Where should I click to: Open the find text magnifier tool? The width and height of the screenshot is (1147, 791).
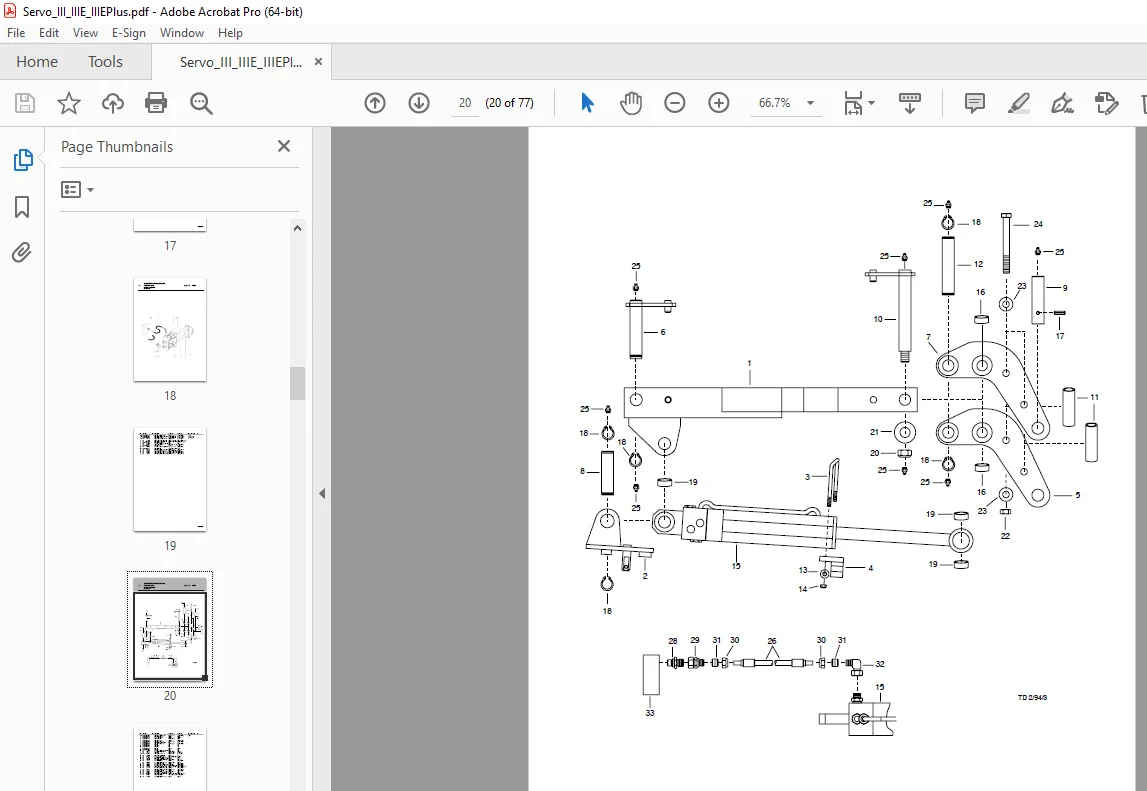click(x=200, y=103)
